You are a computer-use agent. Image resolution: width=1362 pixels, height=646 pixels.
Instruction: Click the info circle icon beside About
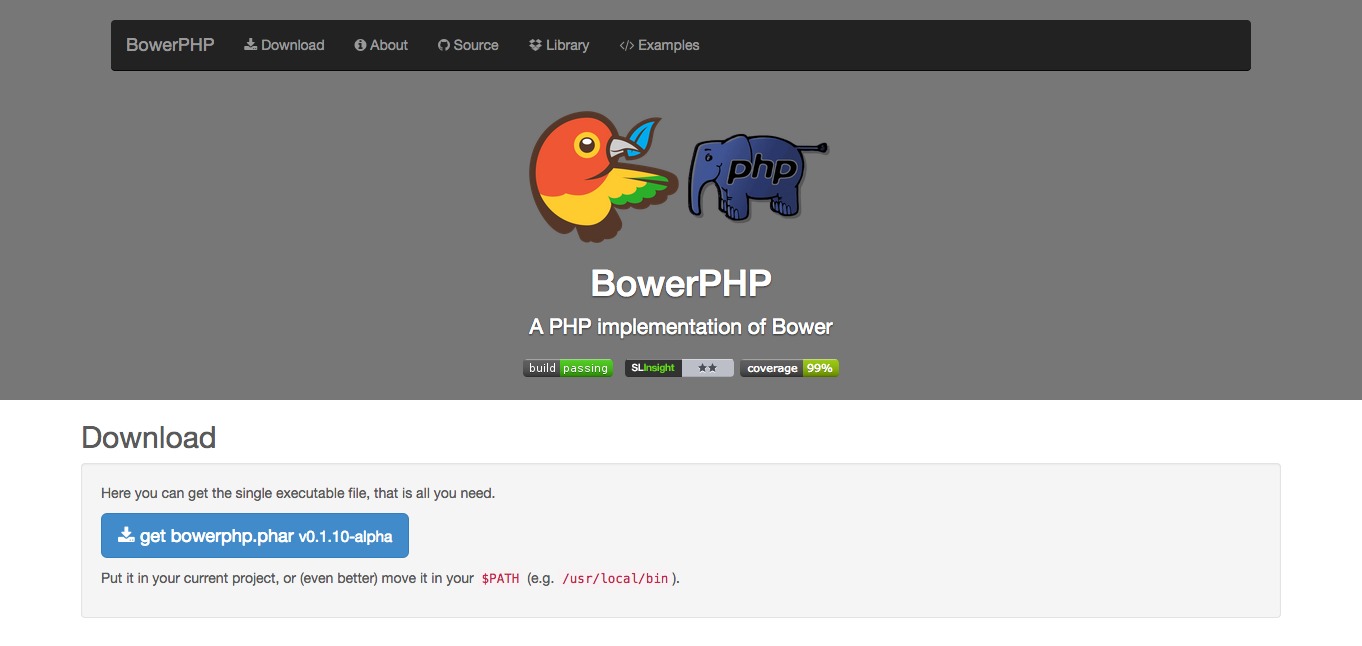[x=360, y=45]
